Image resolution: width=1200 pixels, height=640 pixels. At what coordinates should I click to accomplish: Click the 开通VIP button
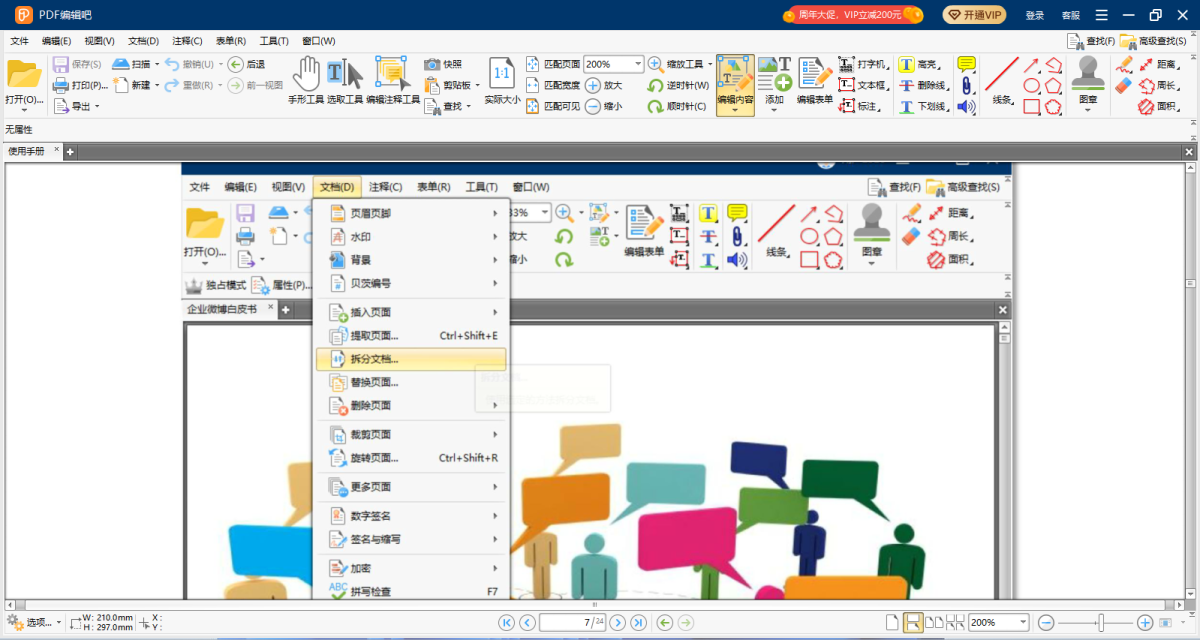[974, 15]
